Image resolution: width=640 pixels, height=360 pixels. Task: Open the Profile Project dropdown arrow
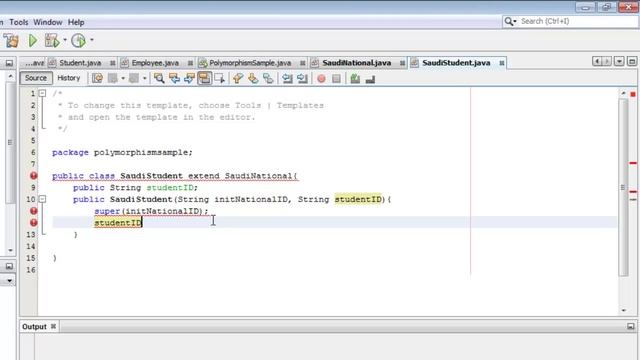coord(91,40)
